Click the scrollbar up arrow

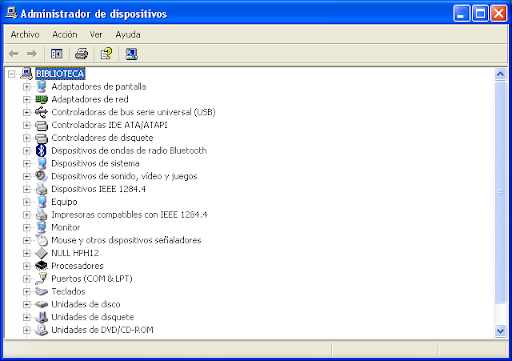point(500,74)
